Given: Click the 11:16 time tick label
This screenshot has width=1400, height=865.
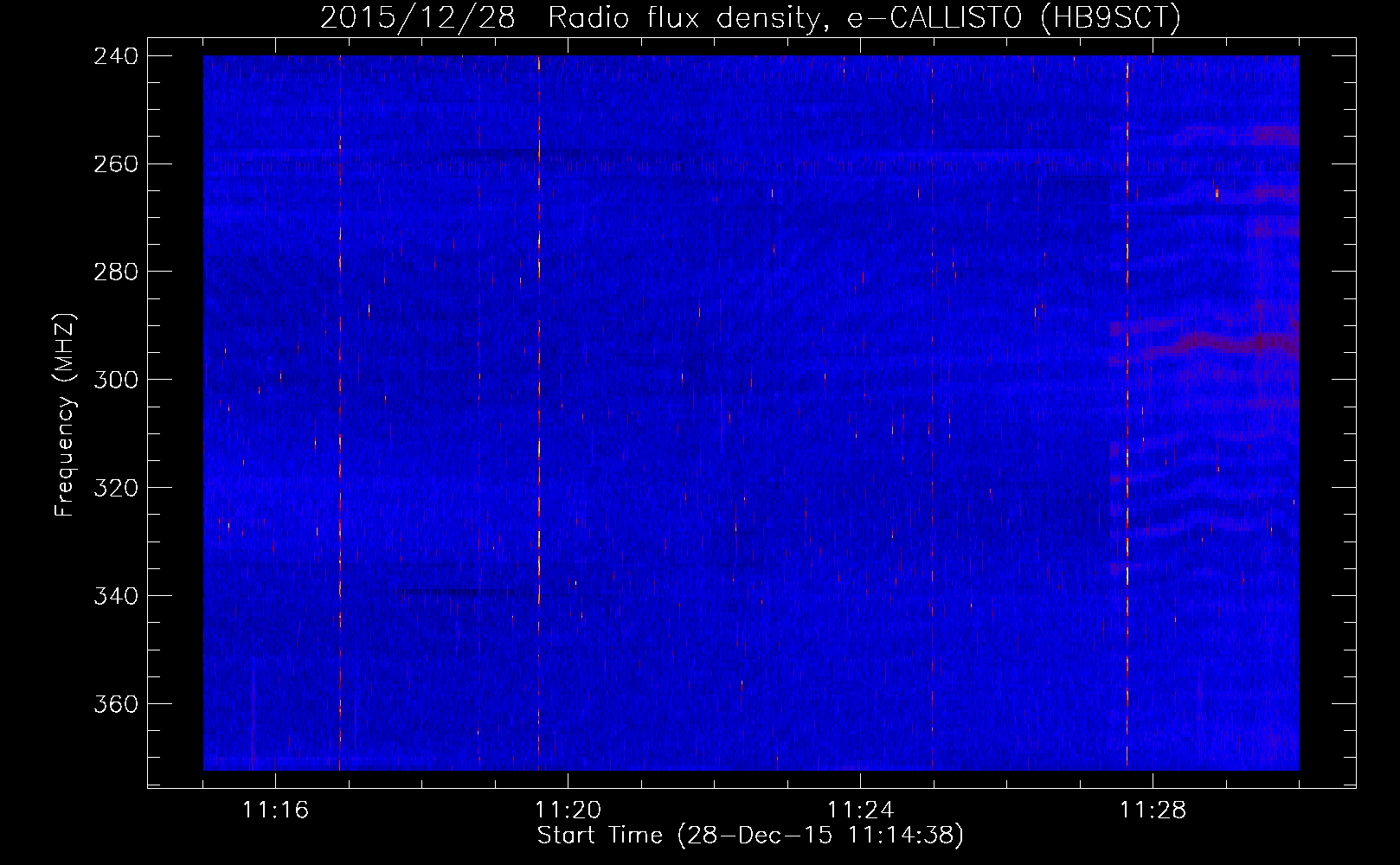Looking at the screenshot, I should [275, 811].
